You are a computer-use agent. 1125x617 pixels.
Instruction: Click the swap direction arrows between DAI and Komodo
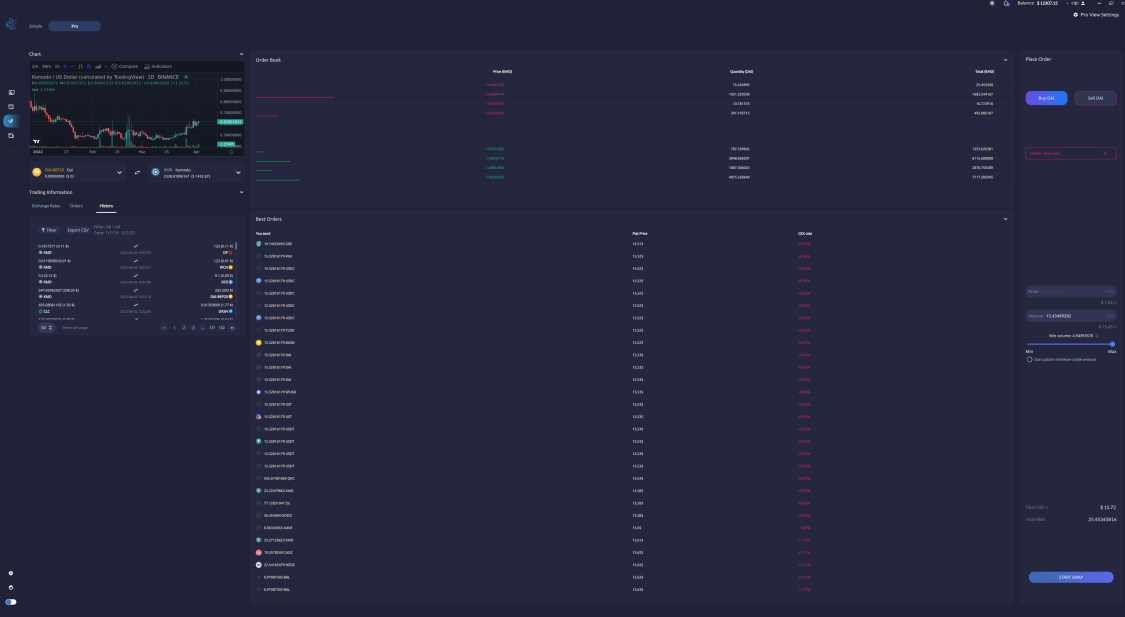138,172
